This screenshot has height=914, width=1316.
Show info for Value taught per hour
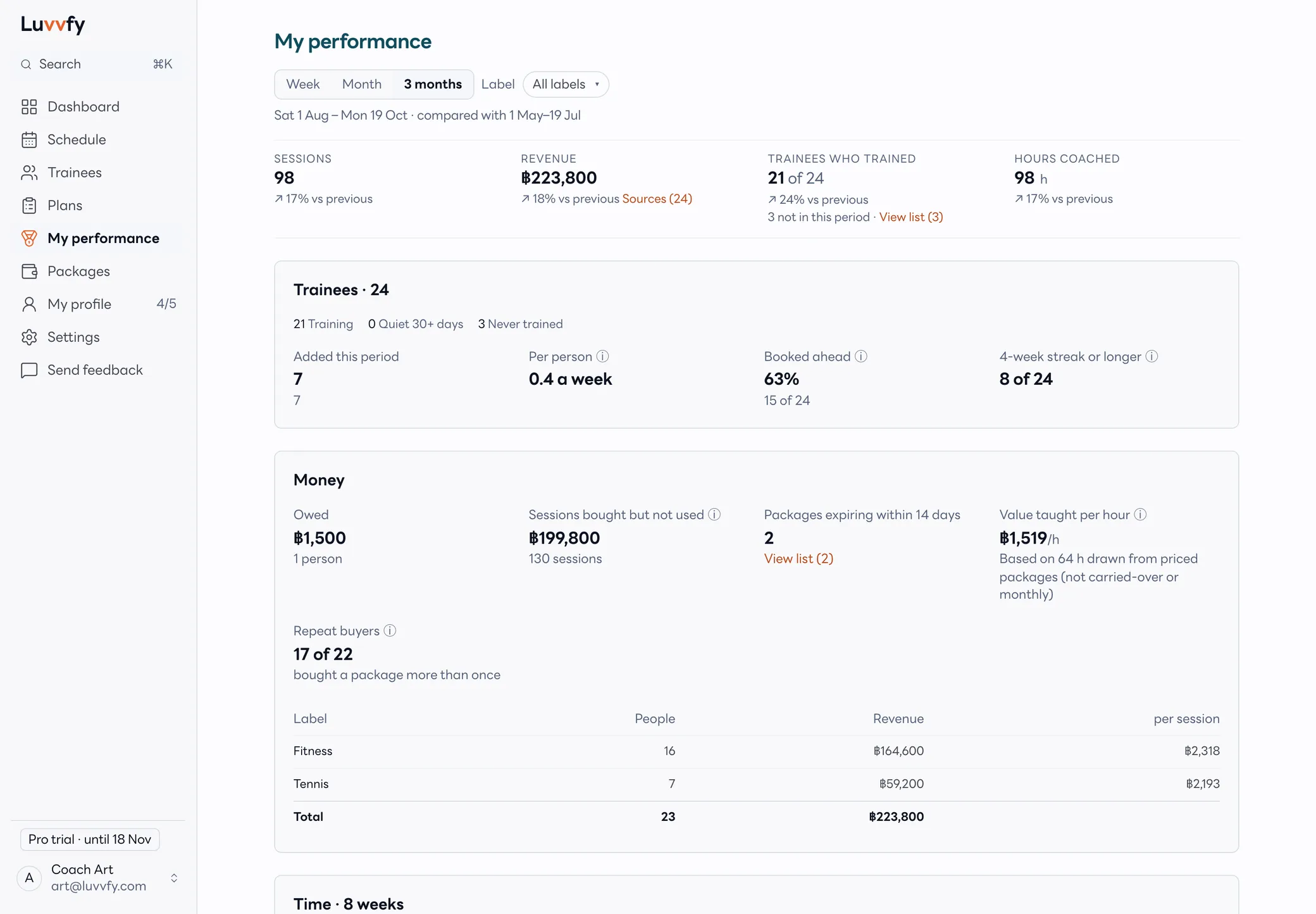pos(1140,515)
